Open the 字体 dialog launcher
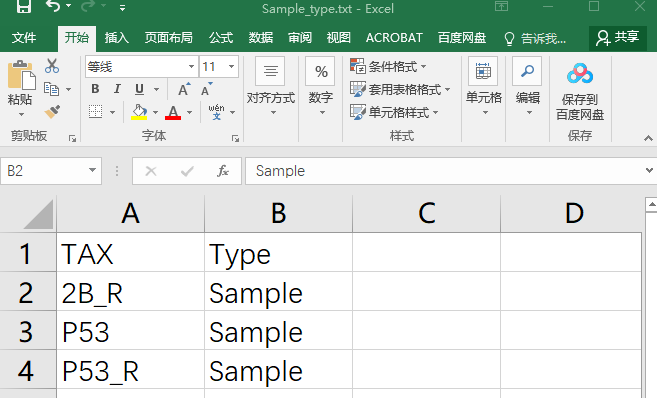The width and height of the screenshot is (657, 398). click(235, 138)
